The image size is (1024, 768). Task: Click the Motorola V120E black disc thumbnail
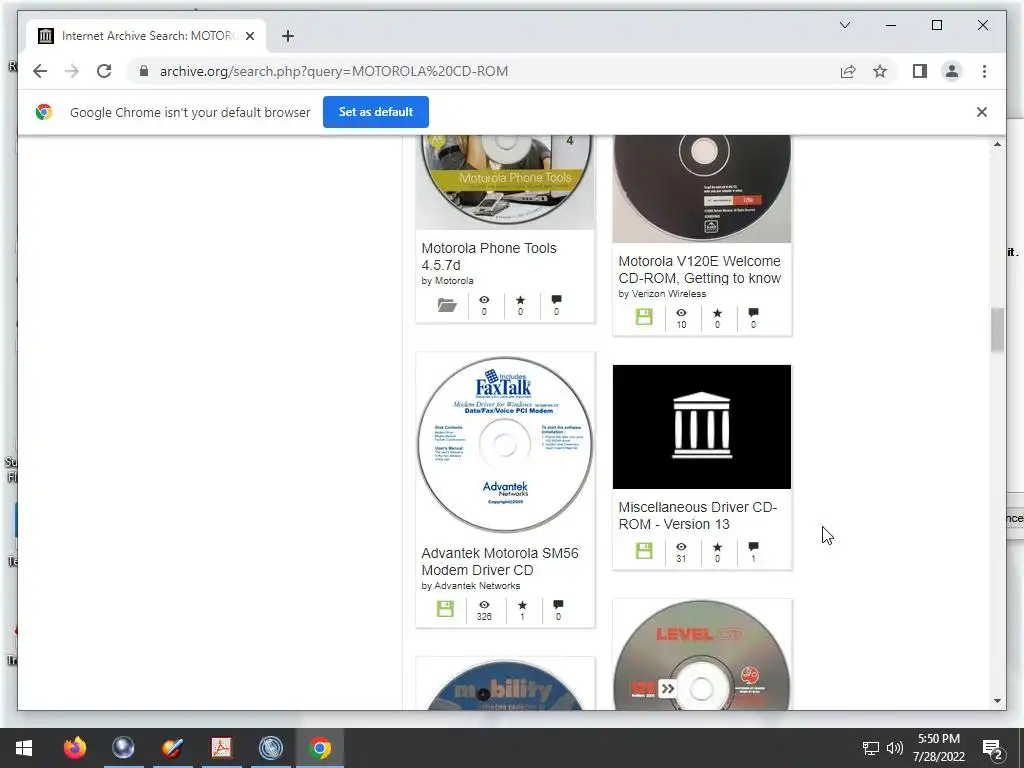click(x=702, y=189)
